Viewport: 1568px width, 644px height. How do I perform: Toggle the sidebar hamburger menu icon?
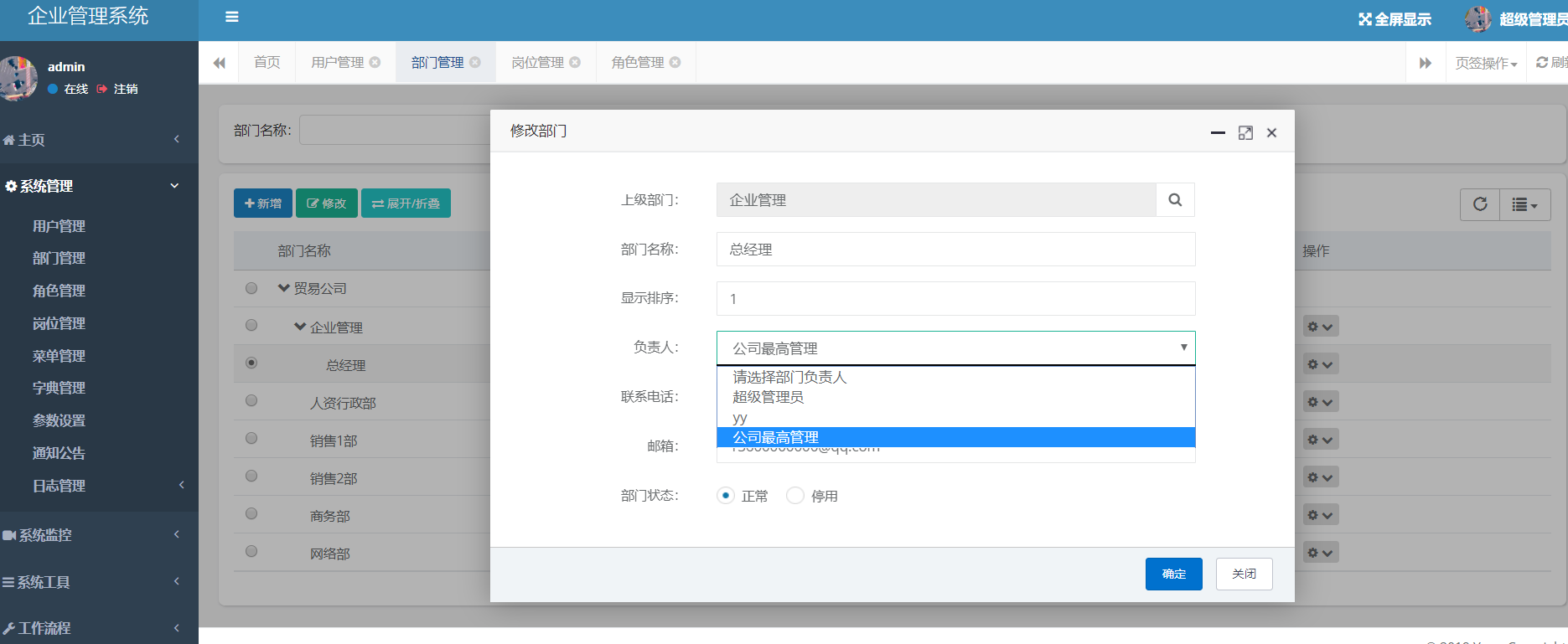click(x=232, y=17)
